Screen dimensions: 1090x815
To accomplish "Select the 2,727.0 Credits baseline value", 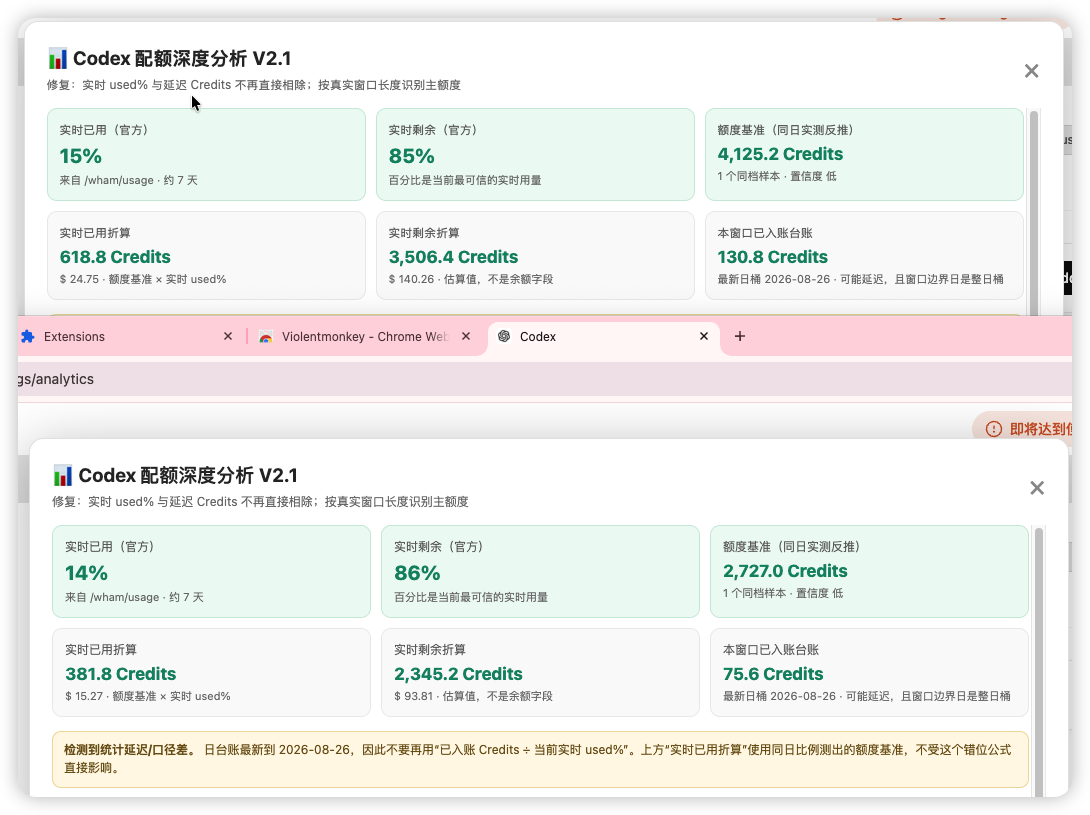I will [786, 571].
